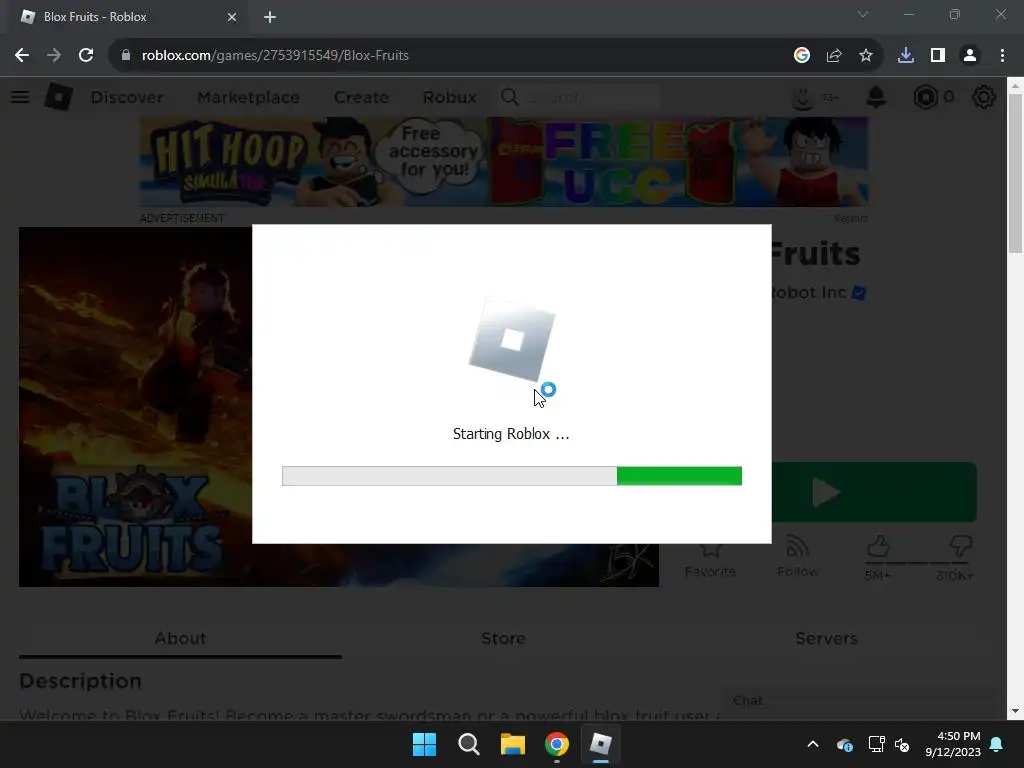The image size is (1024, 768).
Task: Click the Blox Fruits game thumbnail
Action: tap(135, 406)
